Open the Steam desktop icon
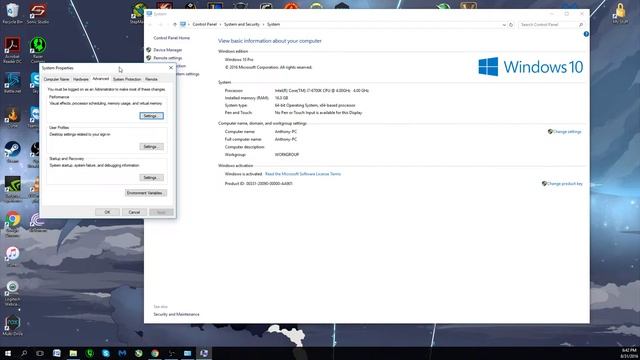 (12, 152)
